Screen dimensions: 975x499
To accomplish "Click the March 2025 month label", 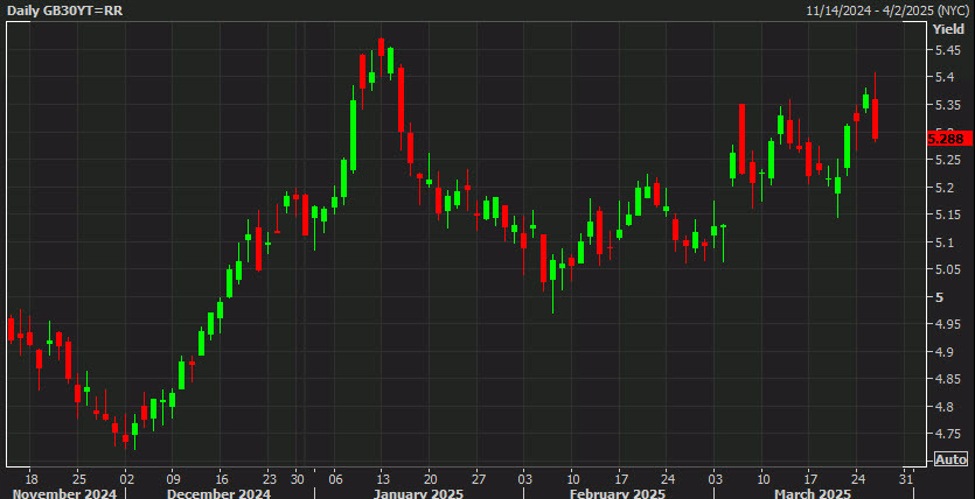I will (x=813, y=494).
